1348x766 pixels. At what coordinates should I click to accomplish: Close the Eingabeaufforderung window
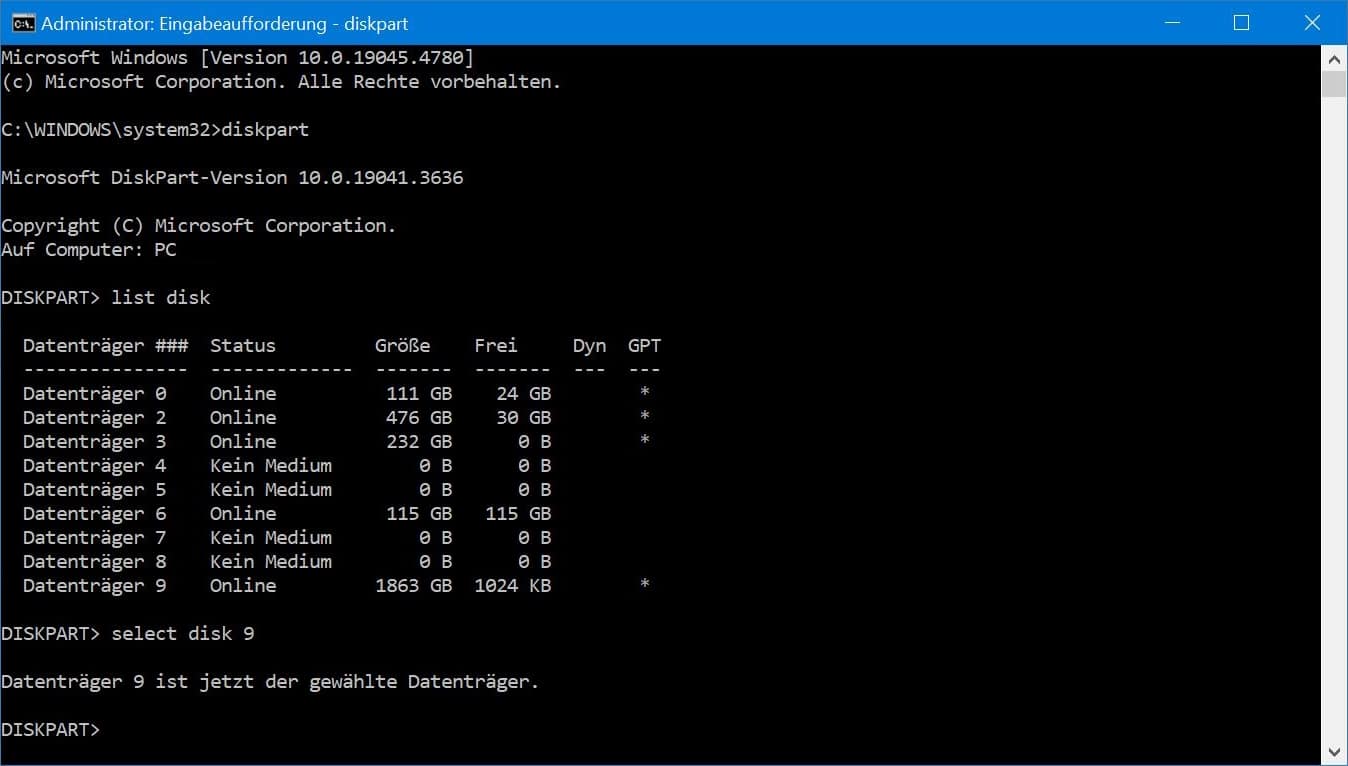click(1311, 22)
